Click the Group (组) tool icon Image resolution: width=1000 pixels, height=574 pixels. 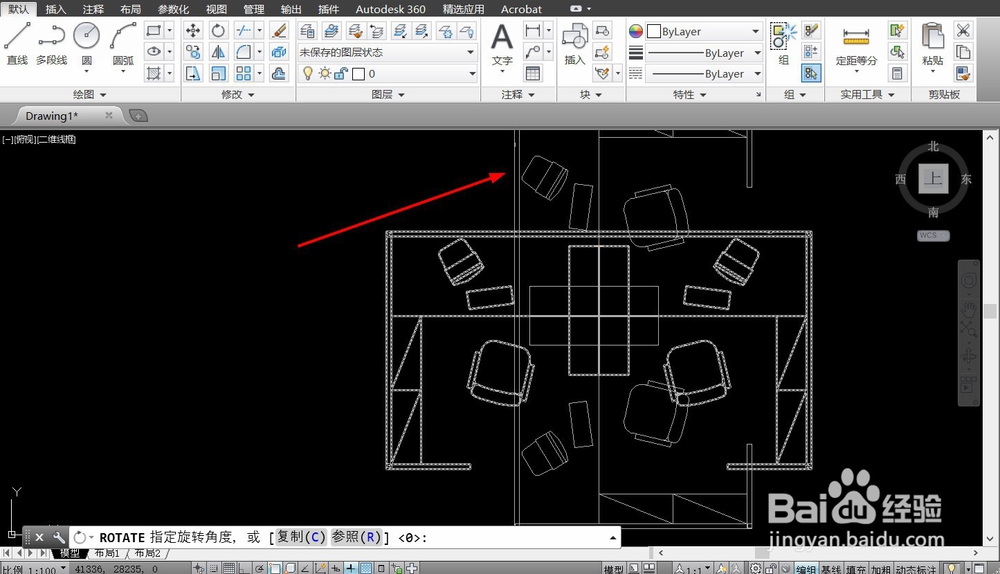point(784,43)
